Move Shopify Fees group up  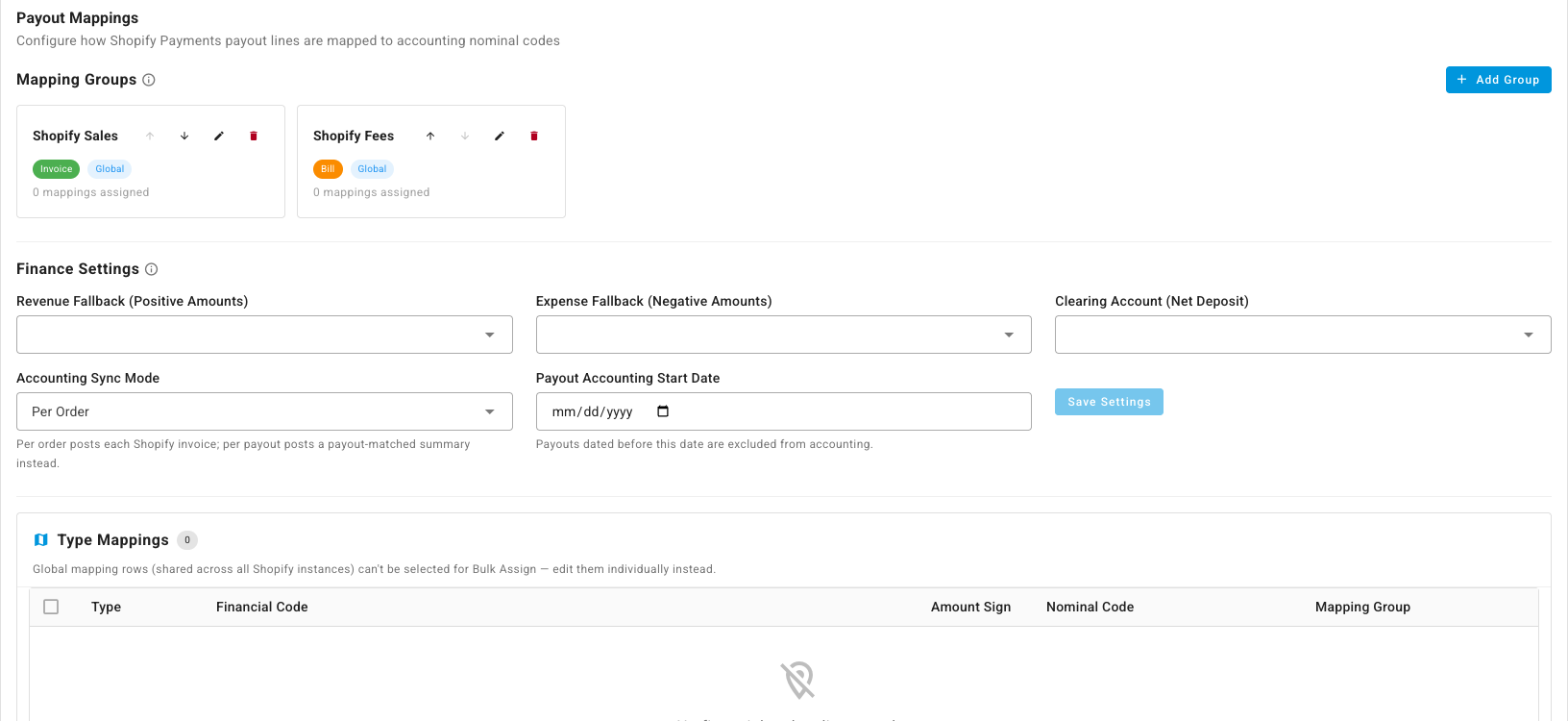tap(430, 136)
